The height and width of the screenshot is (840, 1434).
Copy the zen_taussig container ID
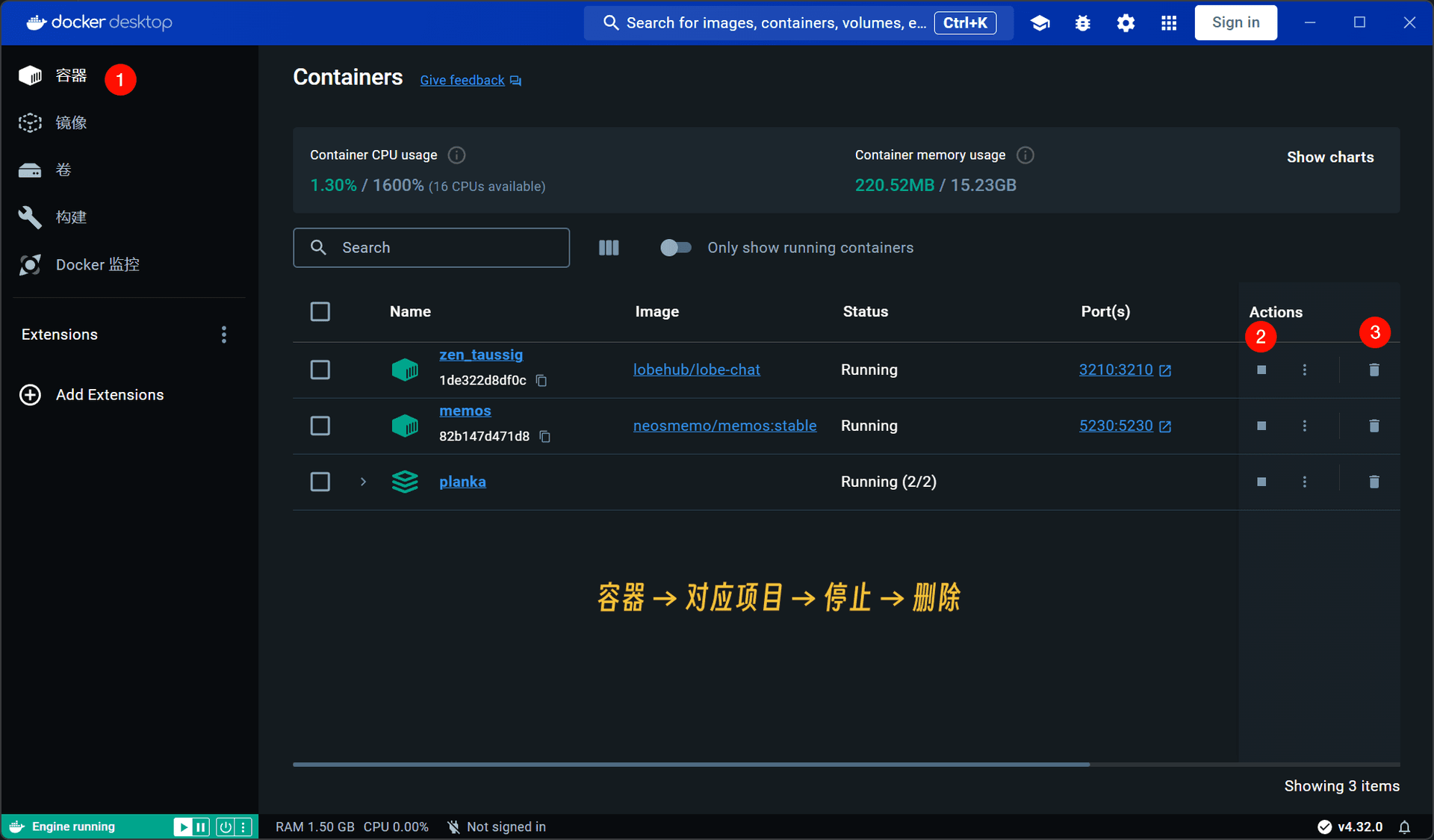coord(541,381)
